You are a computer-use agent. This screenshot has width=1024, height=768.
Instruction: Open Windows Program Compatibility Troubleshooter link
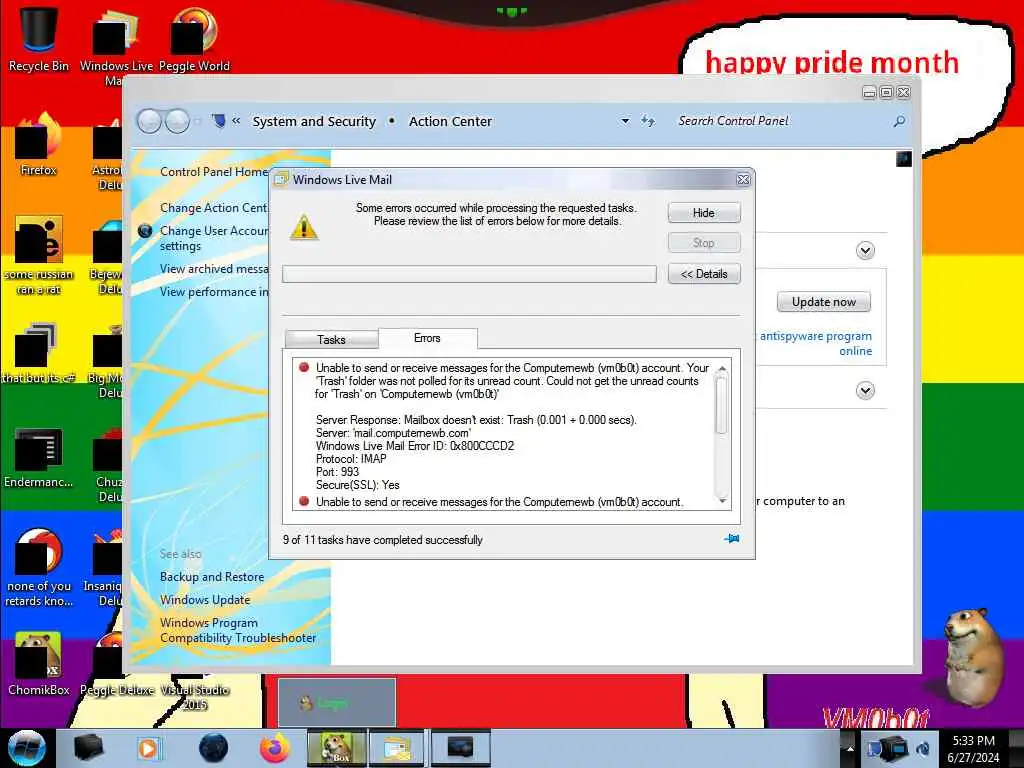tap(238, 630)
